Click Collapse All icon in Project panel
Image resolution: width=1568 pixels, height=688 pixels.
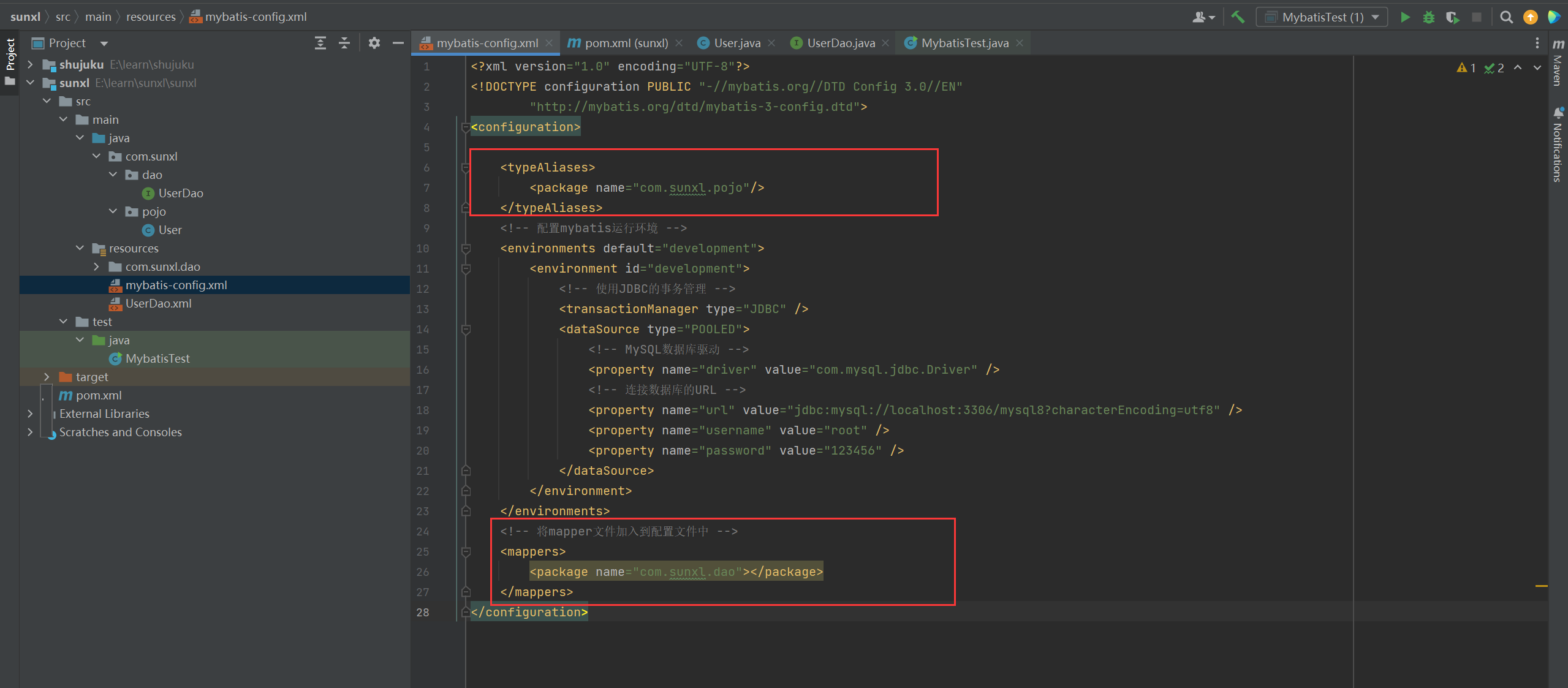[344, 43]
